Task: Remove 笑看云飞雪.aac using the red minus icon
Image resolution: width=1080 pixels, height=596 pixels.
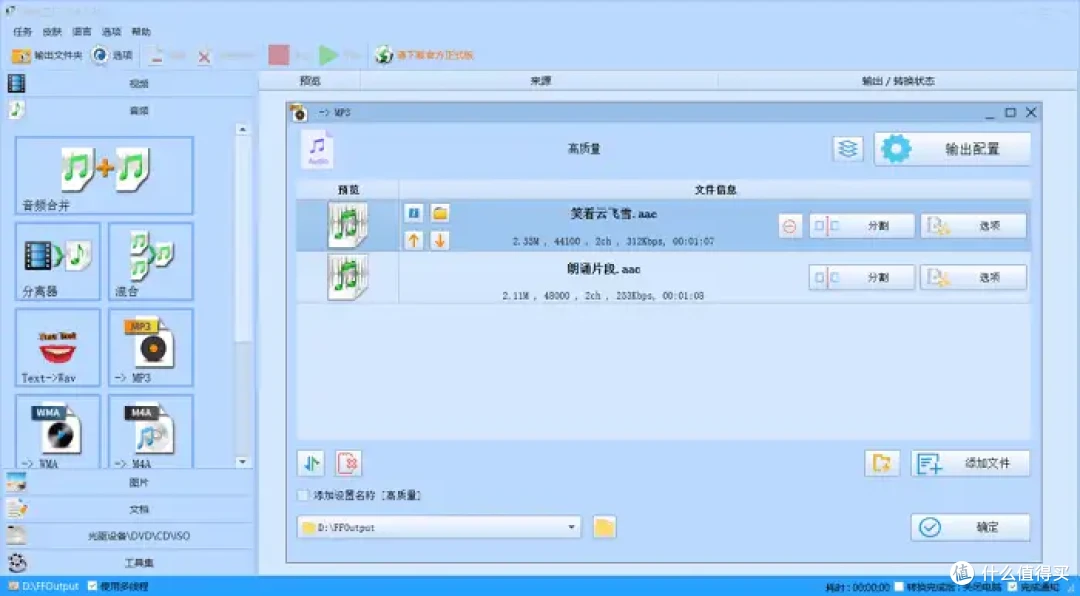Action: click(x=790, y=226)
